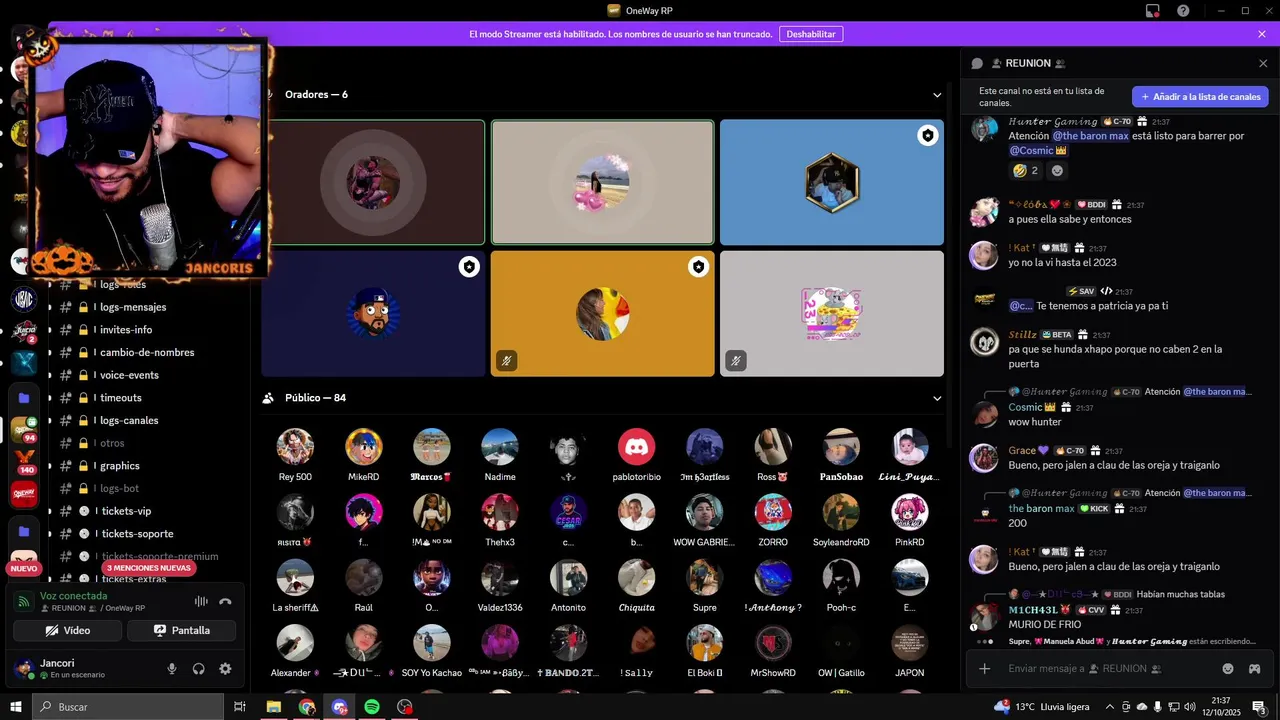Click audience member PinkRD avatar
This screenshot has width=1280, height=720.
(910, 512)
